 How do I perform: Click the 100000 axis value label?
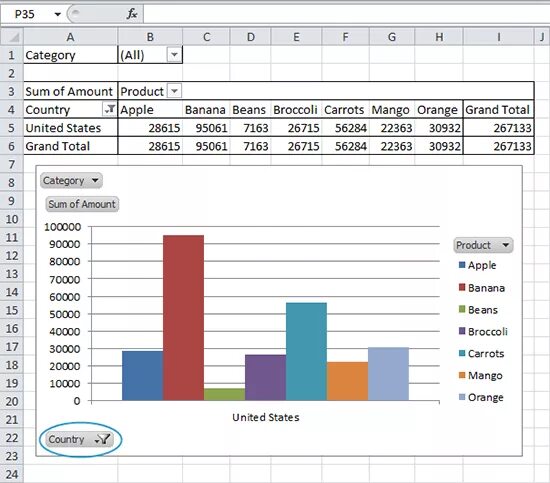(x=62, y=227)
